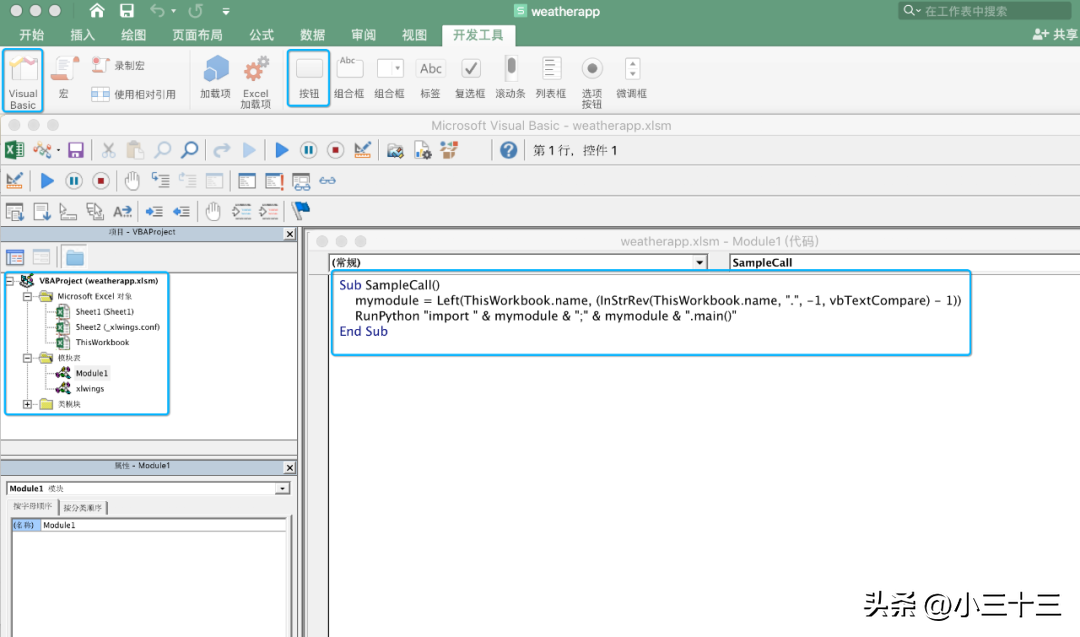The height and width of the screenshot is (637, 1080).
Task: Insert a 复选框 (checkbox) control
Action: pos(470,77)
